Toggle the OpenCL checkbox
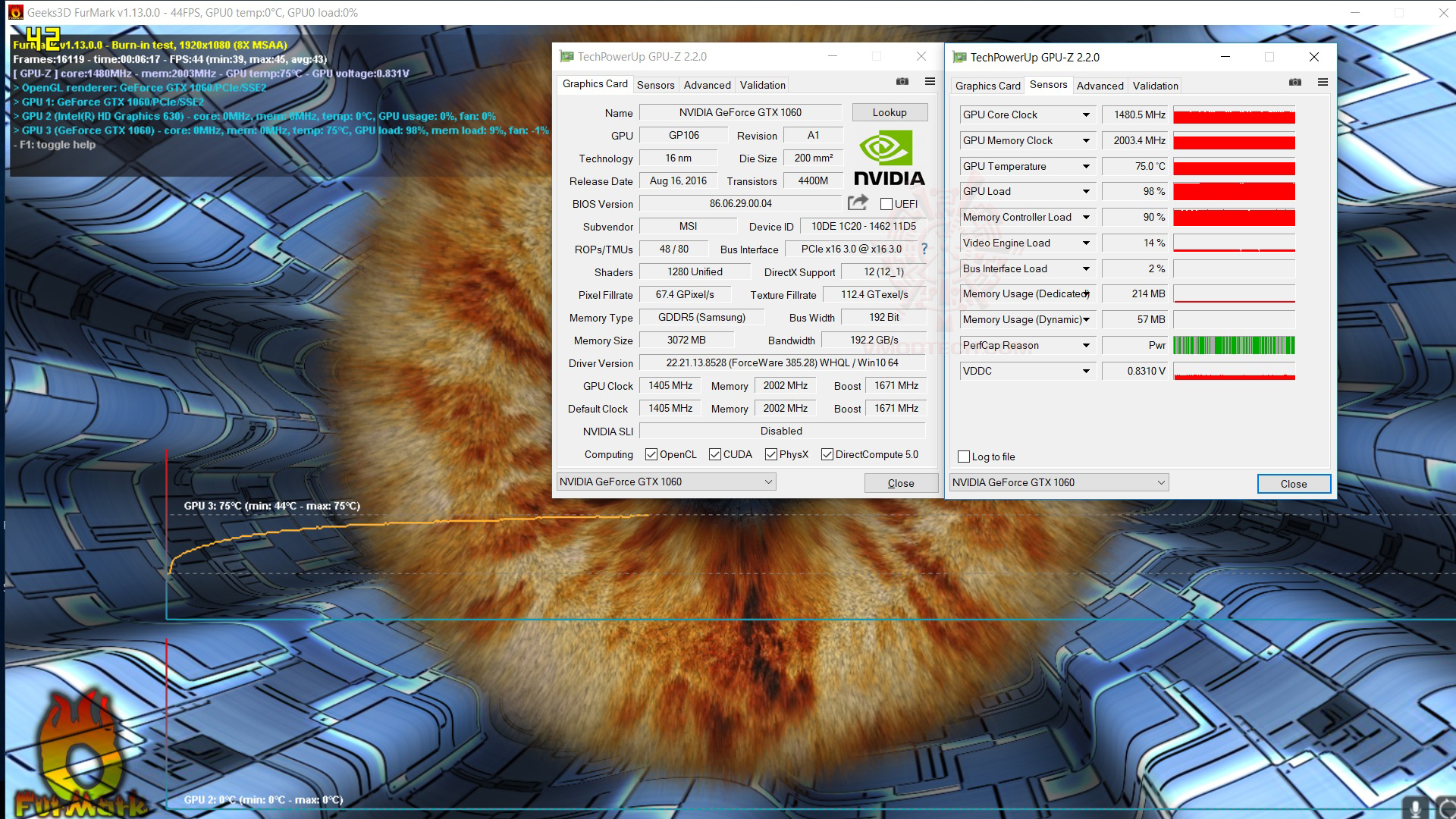The width and height of the screenshot is (1456, 819). click(651, 454)
